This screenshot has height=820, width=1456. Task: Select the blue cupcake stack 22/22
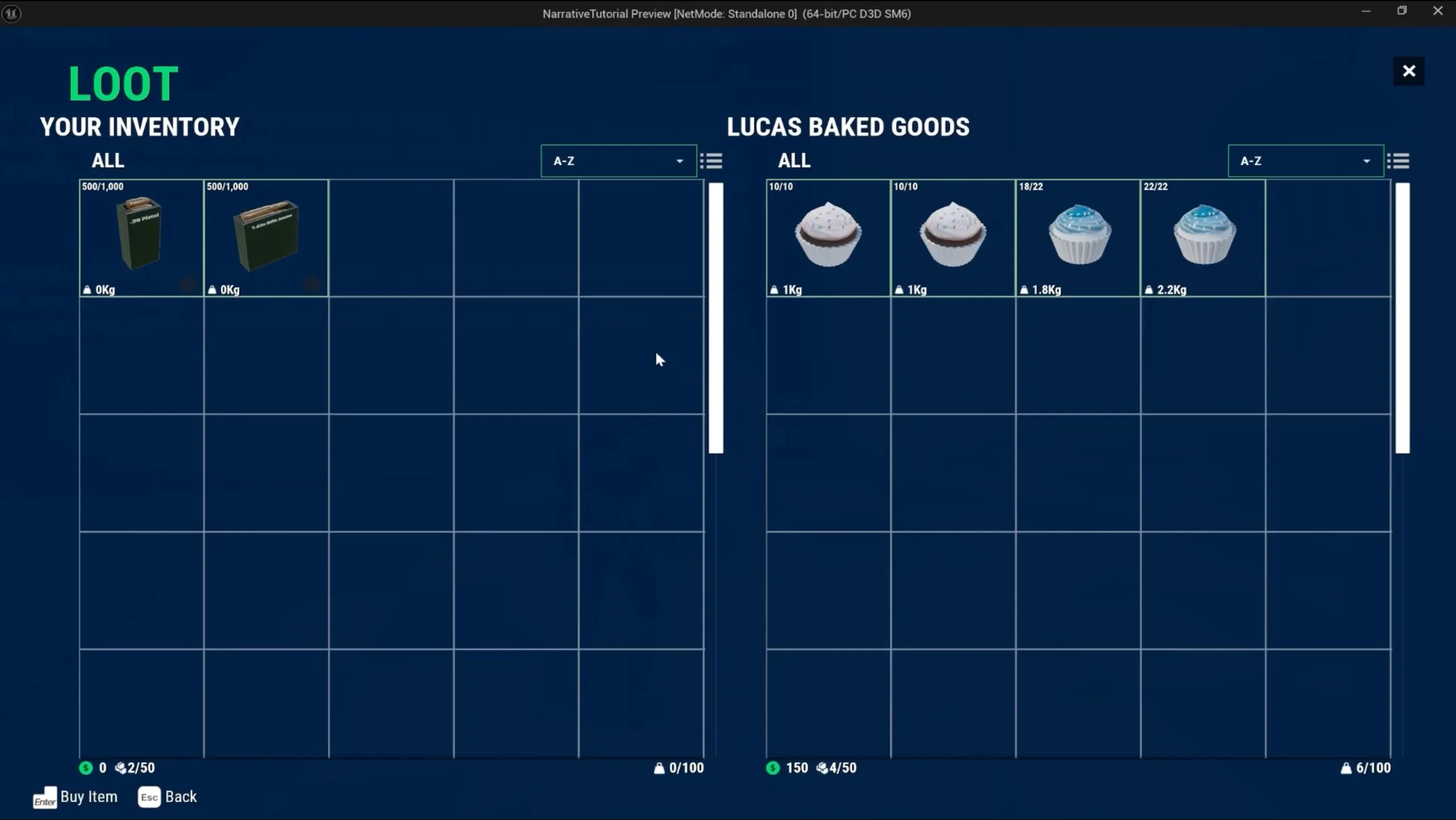(1203, 238)
